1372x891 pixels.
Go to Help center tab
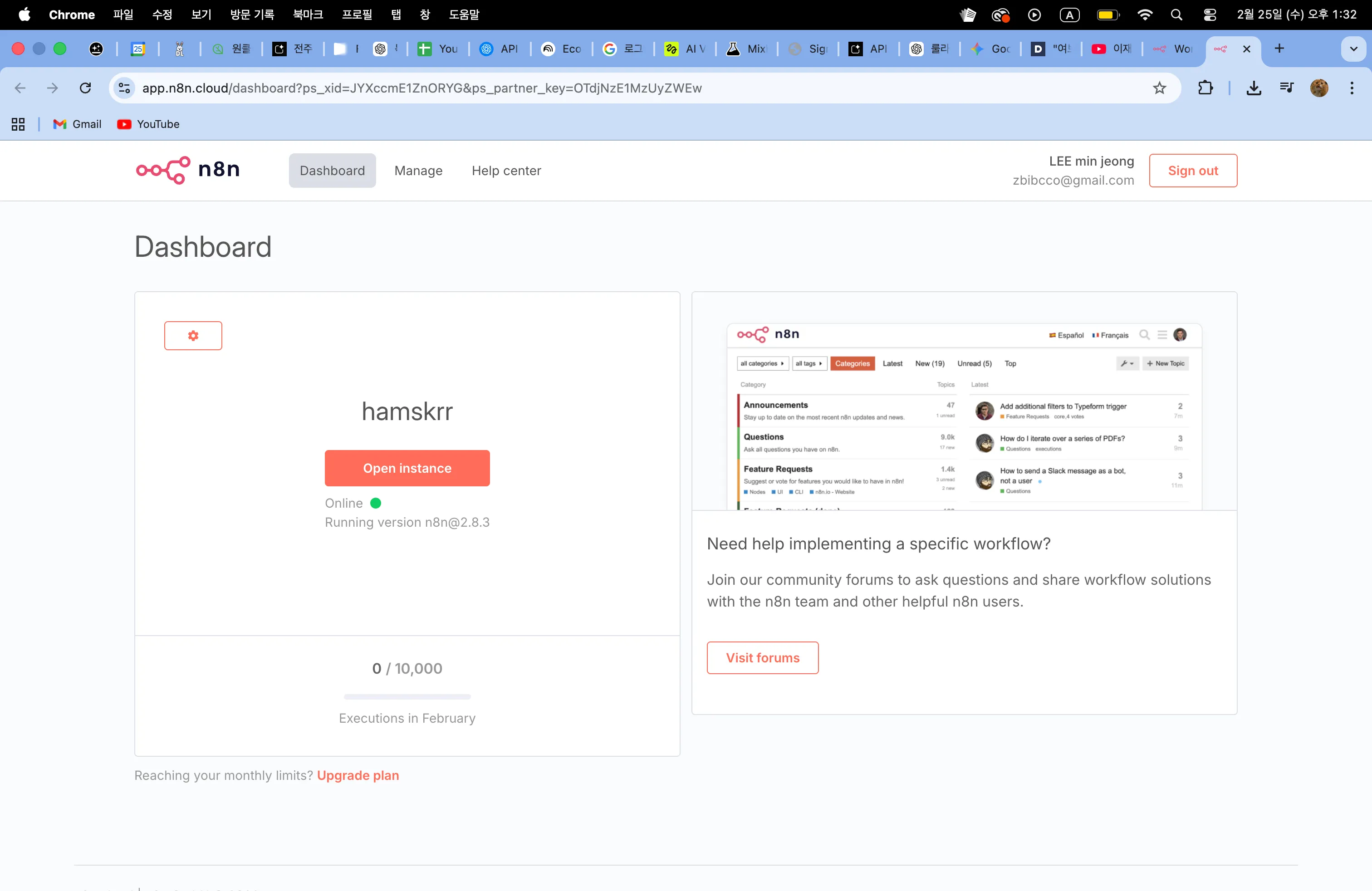[506, 171]
